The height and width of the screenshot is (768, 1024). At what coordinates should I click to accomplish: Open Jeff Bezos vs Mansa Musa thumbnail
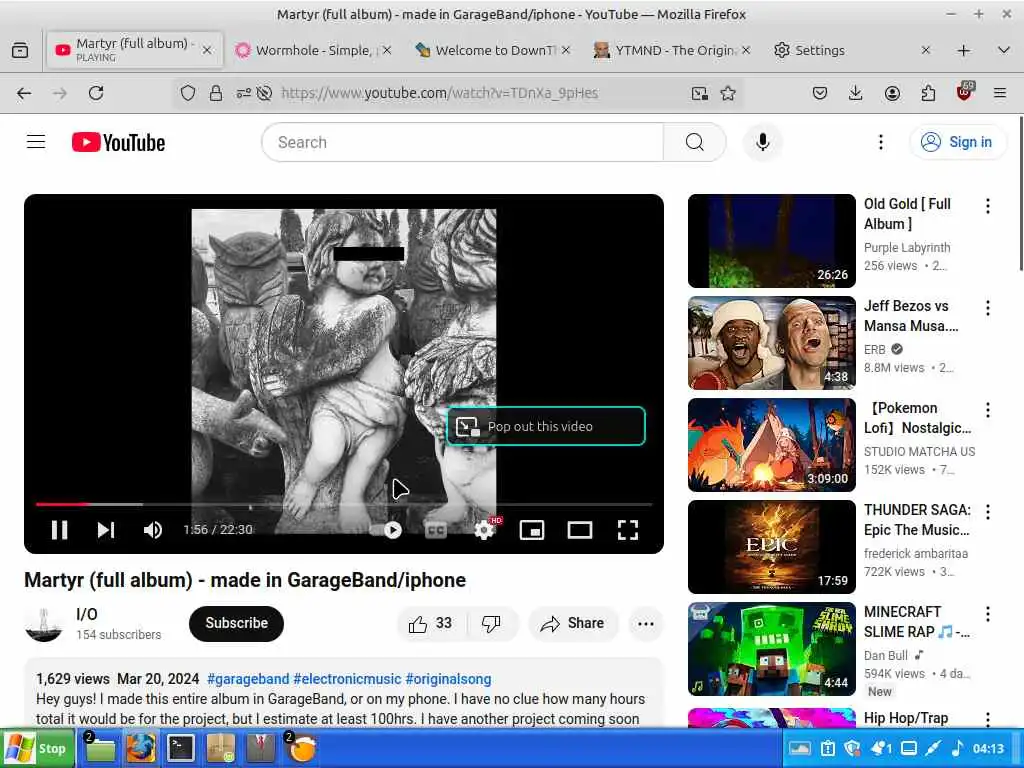point(771,343)
